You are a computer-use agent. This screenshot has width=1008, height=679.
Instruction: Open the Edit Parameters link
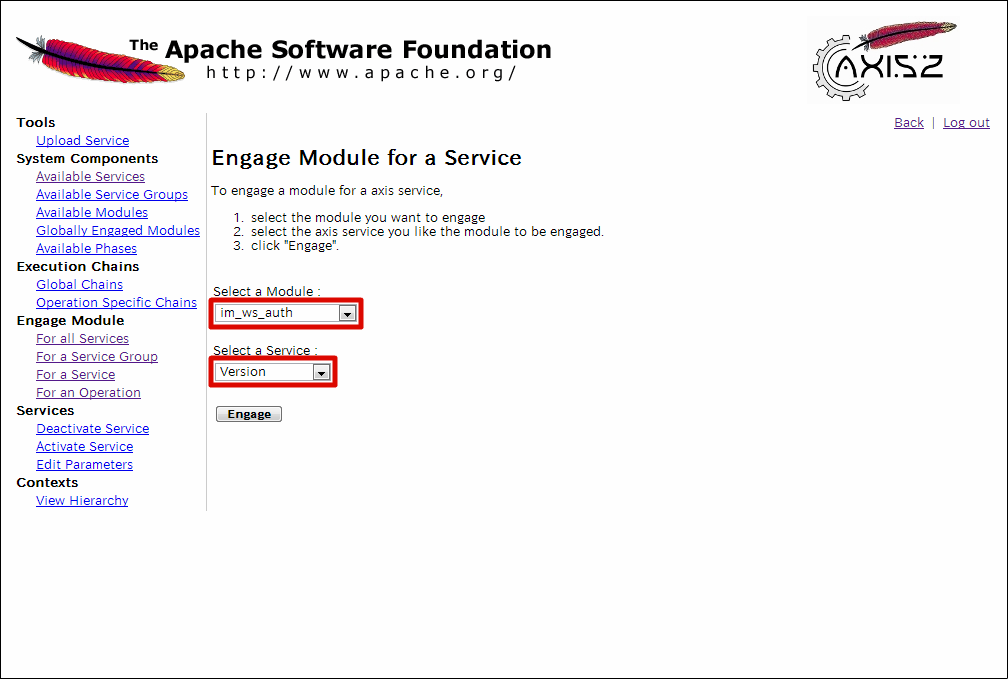(x=84, y=465)
